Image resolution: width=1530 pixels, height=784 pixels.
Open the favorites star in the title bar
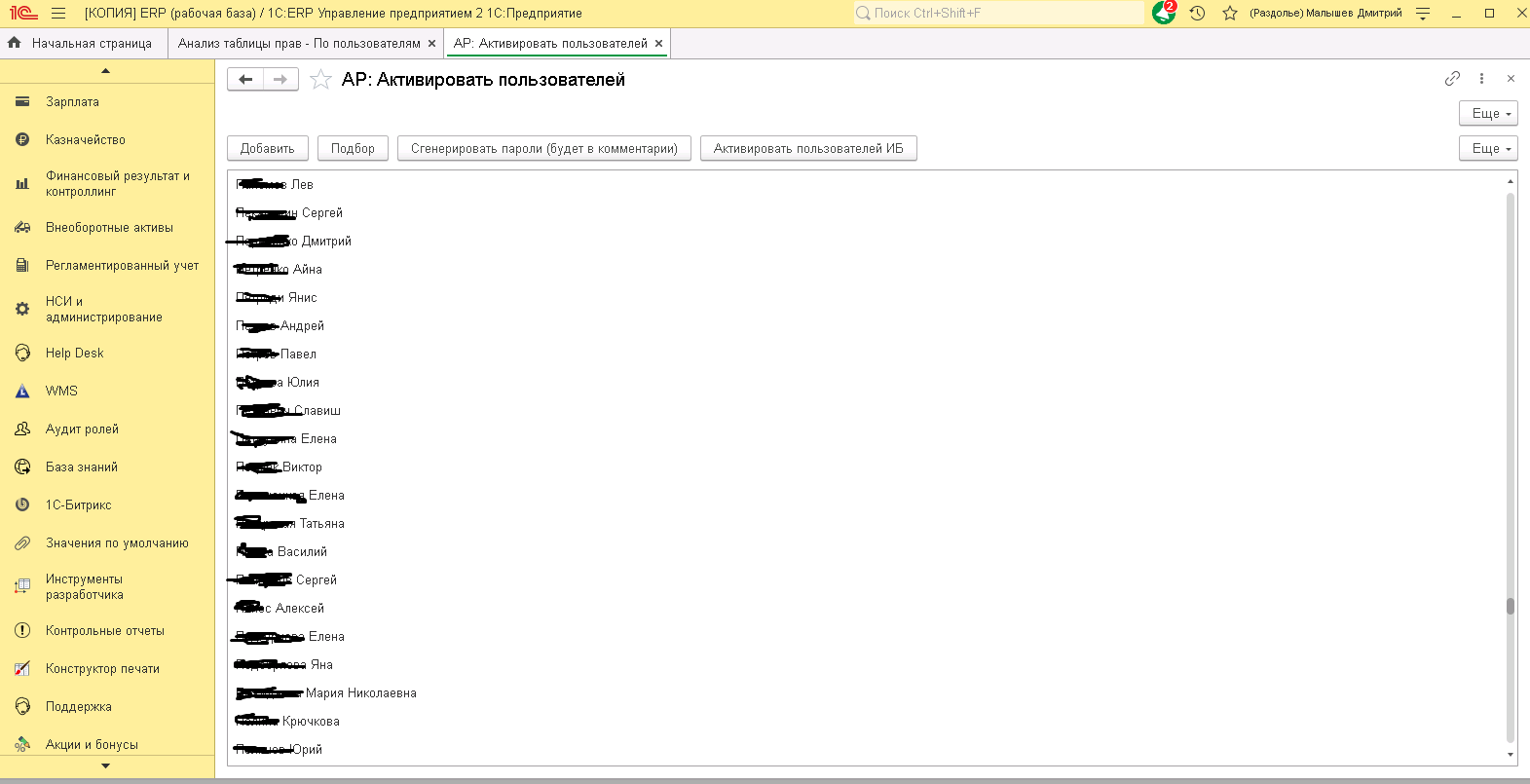pyautogui.click(x=1230, y=14)
